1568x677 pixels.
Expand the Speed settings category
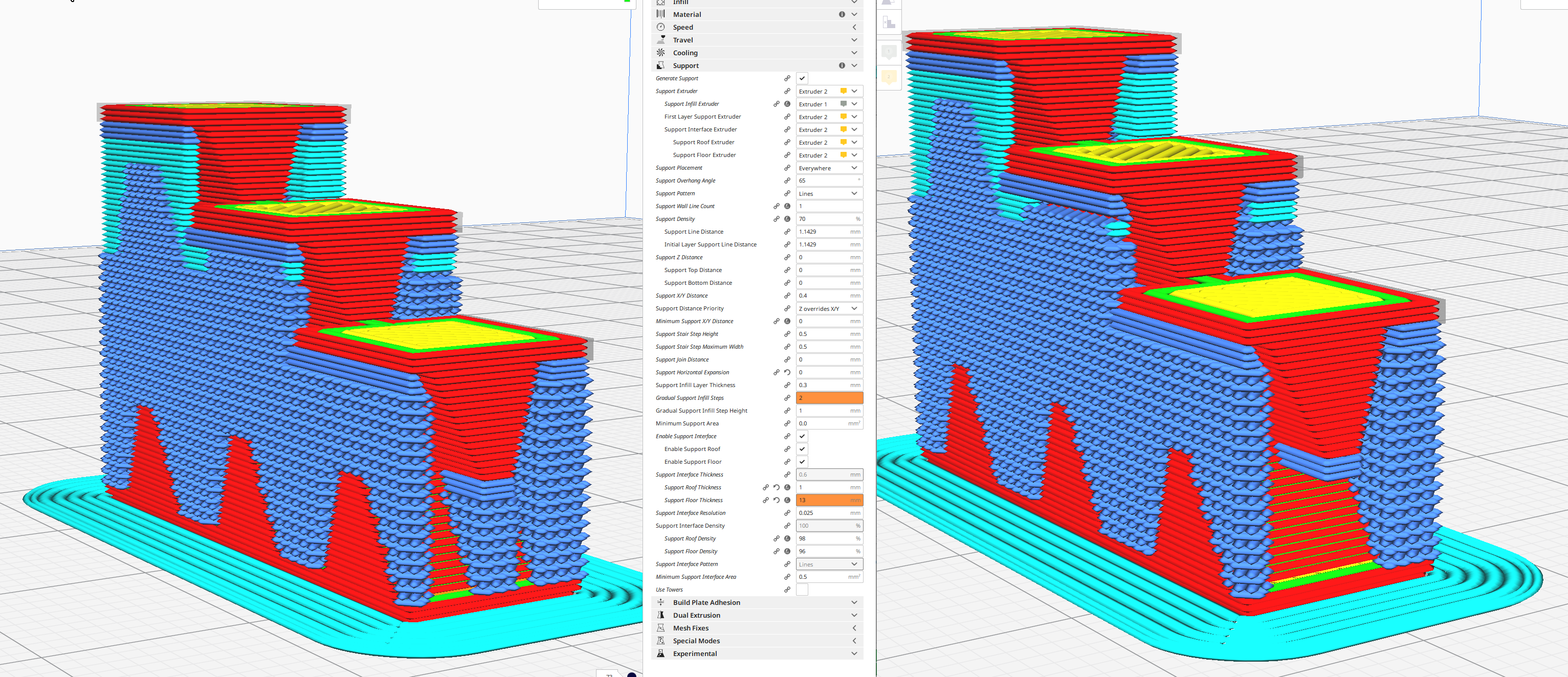click(x=683, y=28)
